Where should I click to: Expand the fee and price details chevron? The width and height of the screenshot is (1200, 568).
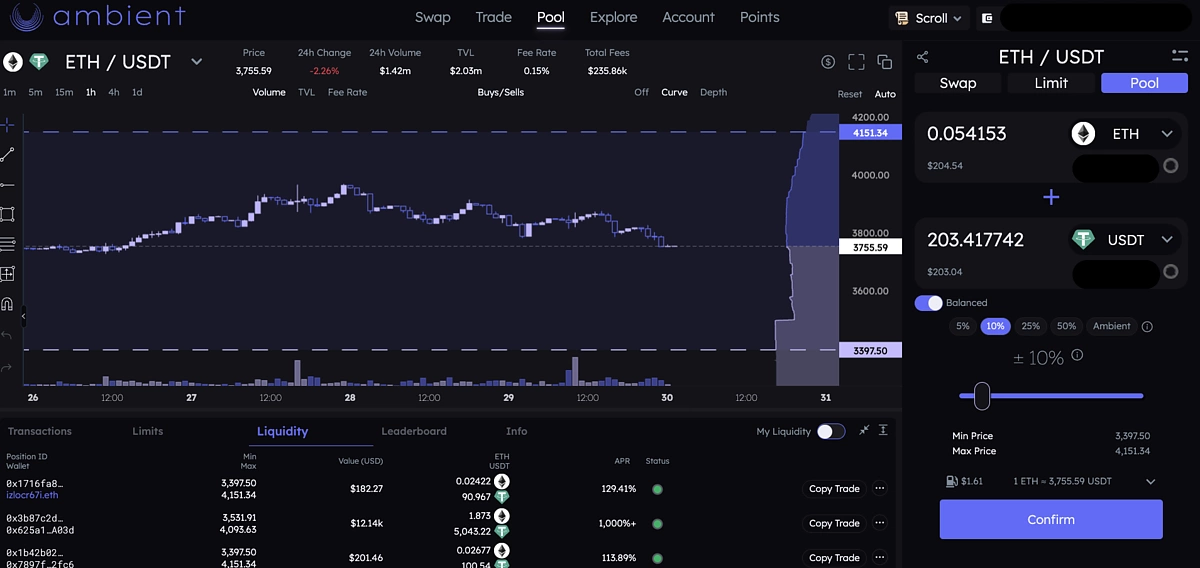(x=1150, y=481)
